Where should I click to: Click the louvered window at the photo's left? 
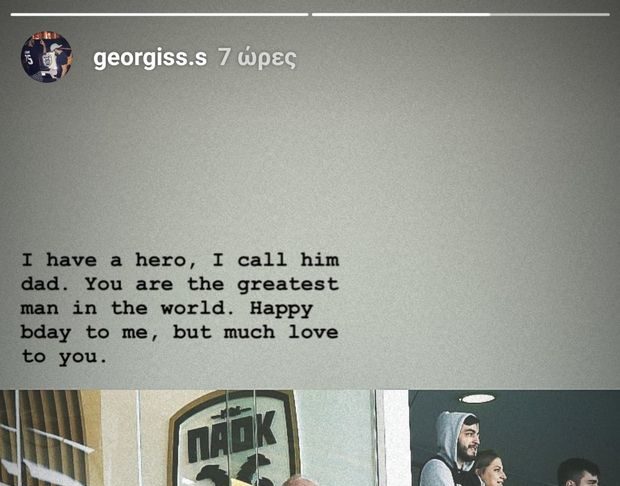click(42, 438)
